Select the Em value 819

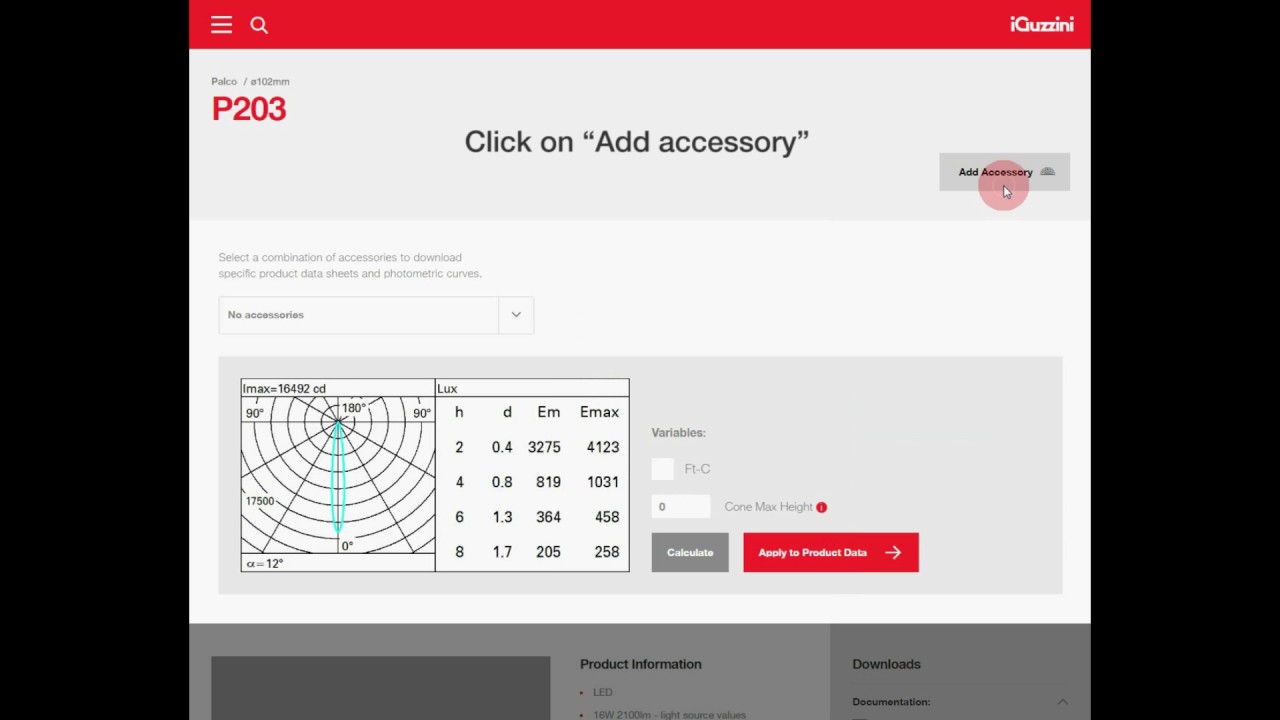coord(548,482)
